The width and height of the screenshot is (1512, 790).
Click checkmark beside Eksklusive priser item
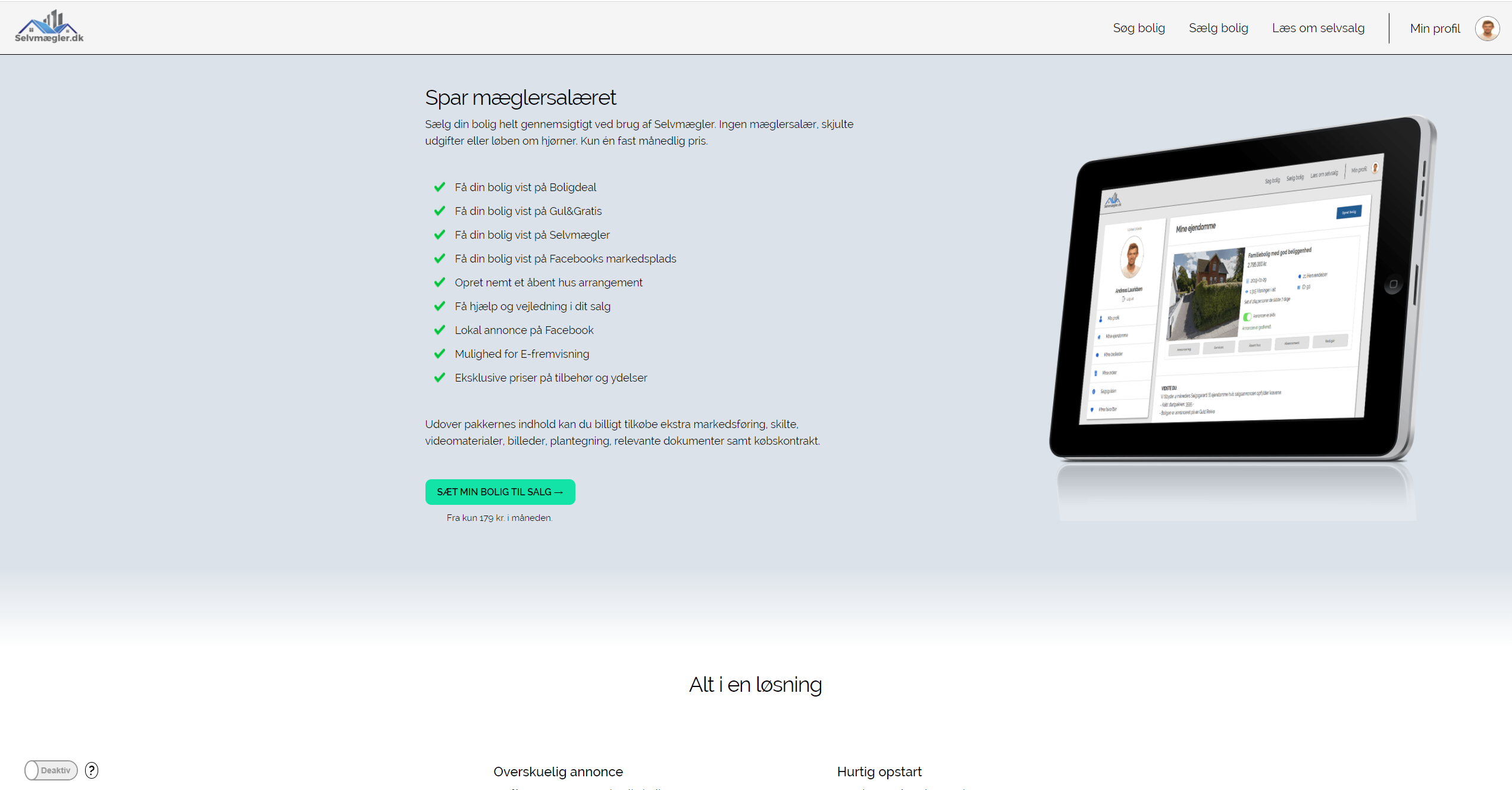point(440,377)
